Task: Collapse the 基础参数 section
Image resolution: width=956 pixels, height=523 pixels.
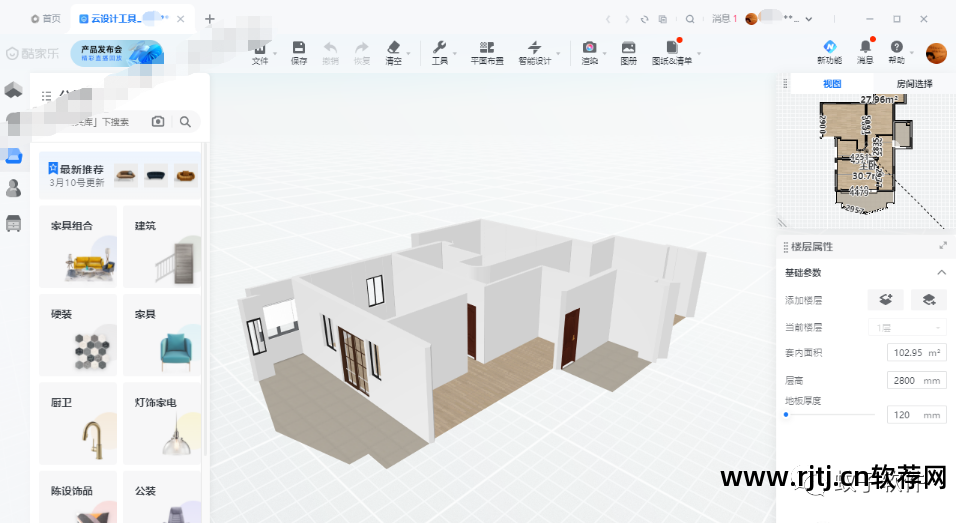Action: coord(941,272)
